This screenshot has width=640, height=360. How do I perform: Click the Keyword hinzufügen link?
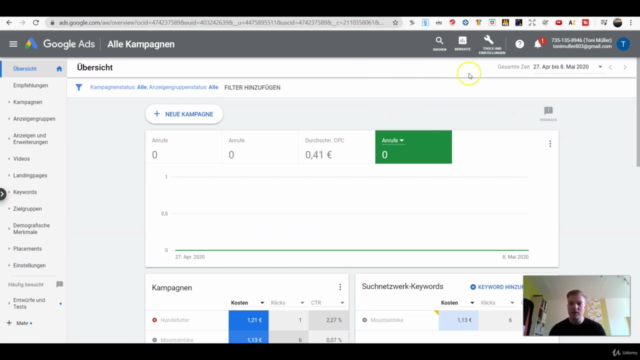[x=496, y=287]
